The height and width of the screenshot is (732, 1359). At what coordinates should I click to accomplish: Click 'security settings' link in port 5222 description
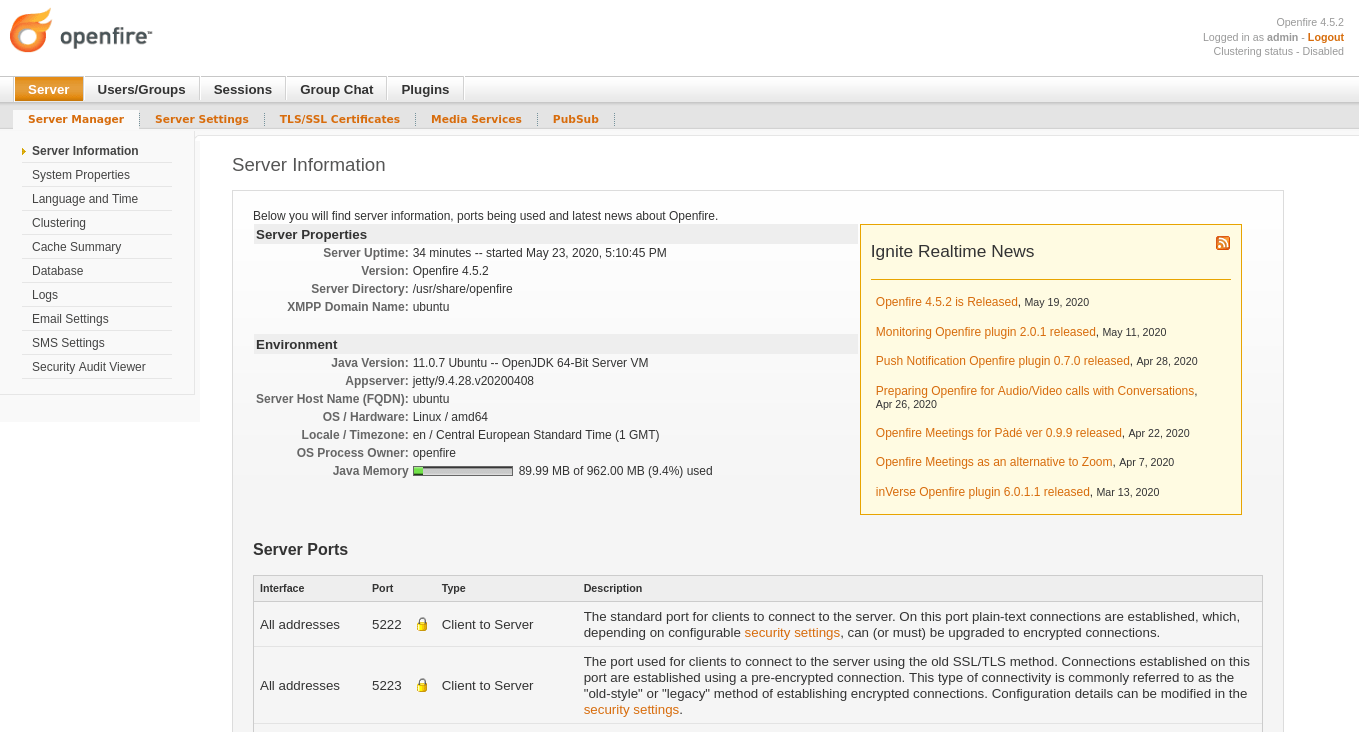[x=792, y=633]
